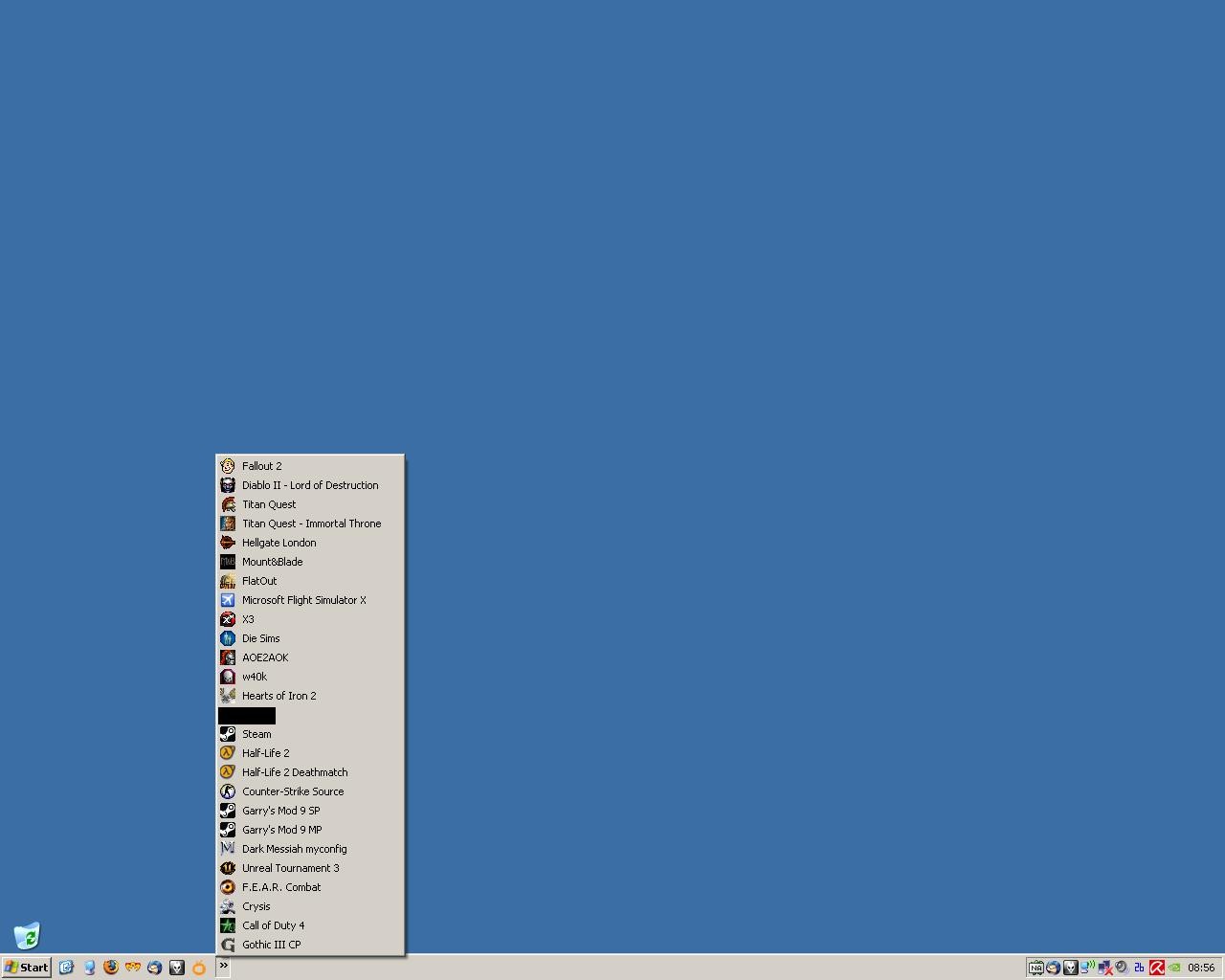Screen dimensions: 1225x980
Task: Open the Avira red umbrella tray icon
Action: click(x=1156, y=968)
